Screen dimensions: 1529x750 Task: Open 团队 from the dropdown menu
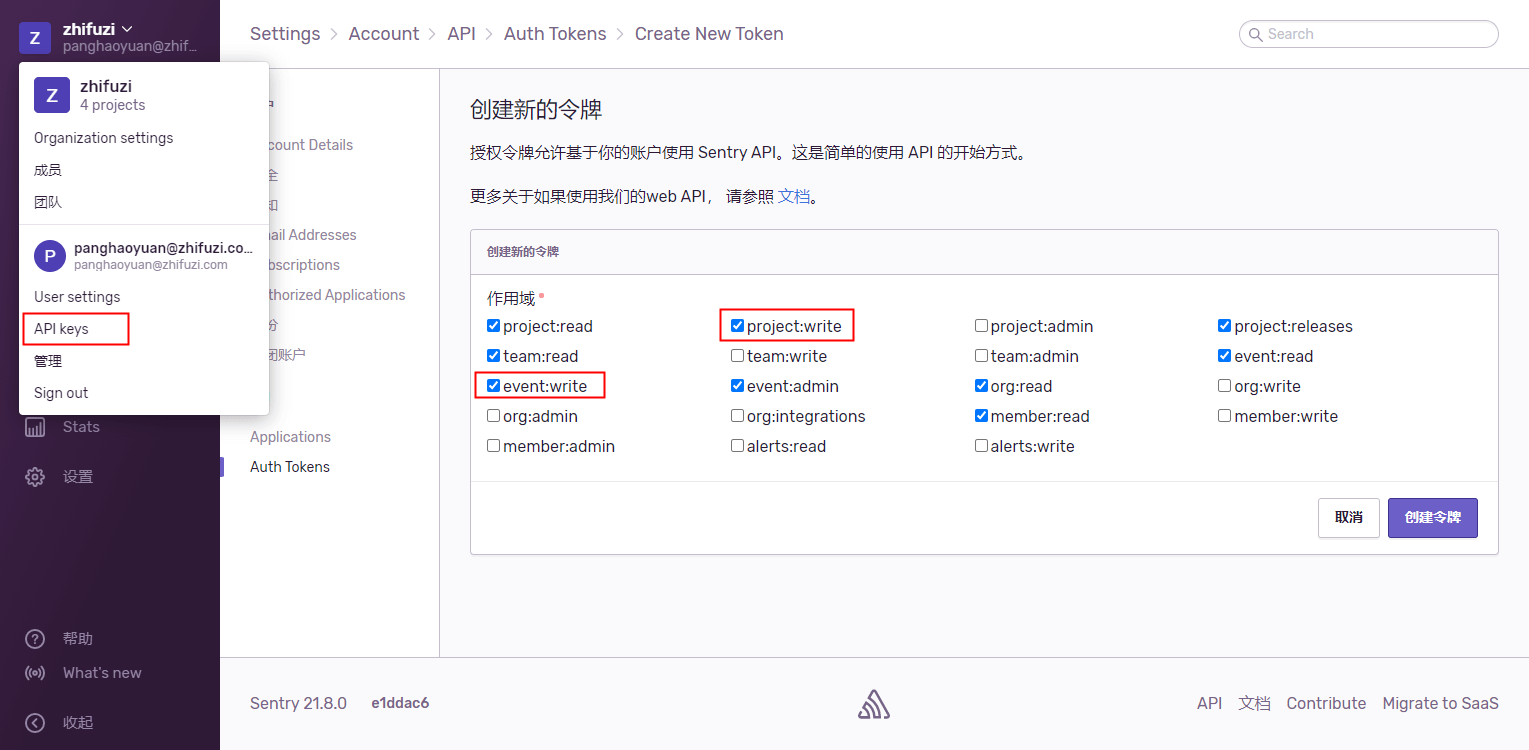point(48,202)
